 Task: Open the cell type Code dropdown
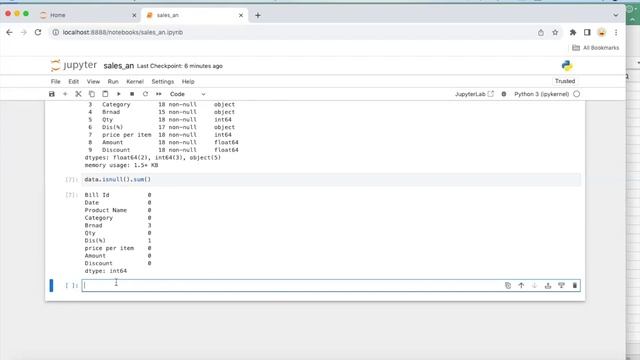tap(187, 94)
